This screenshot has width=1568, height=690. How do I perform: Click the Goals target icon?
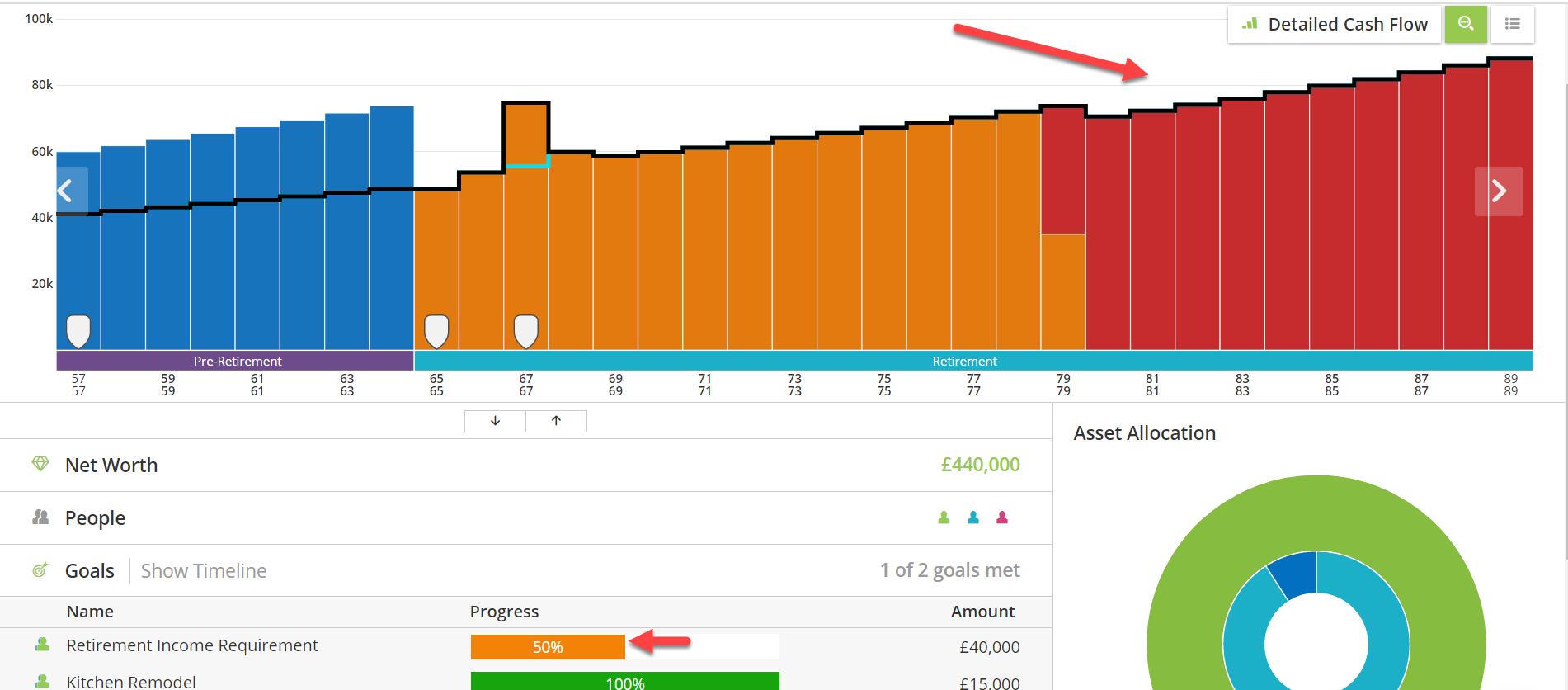(40, 570)
